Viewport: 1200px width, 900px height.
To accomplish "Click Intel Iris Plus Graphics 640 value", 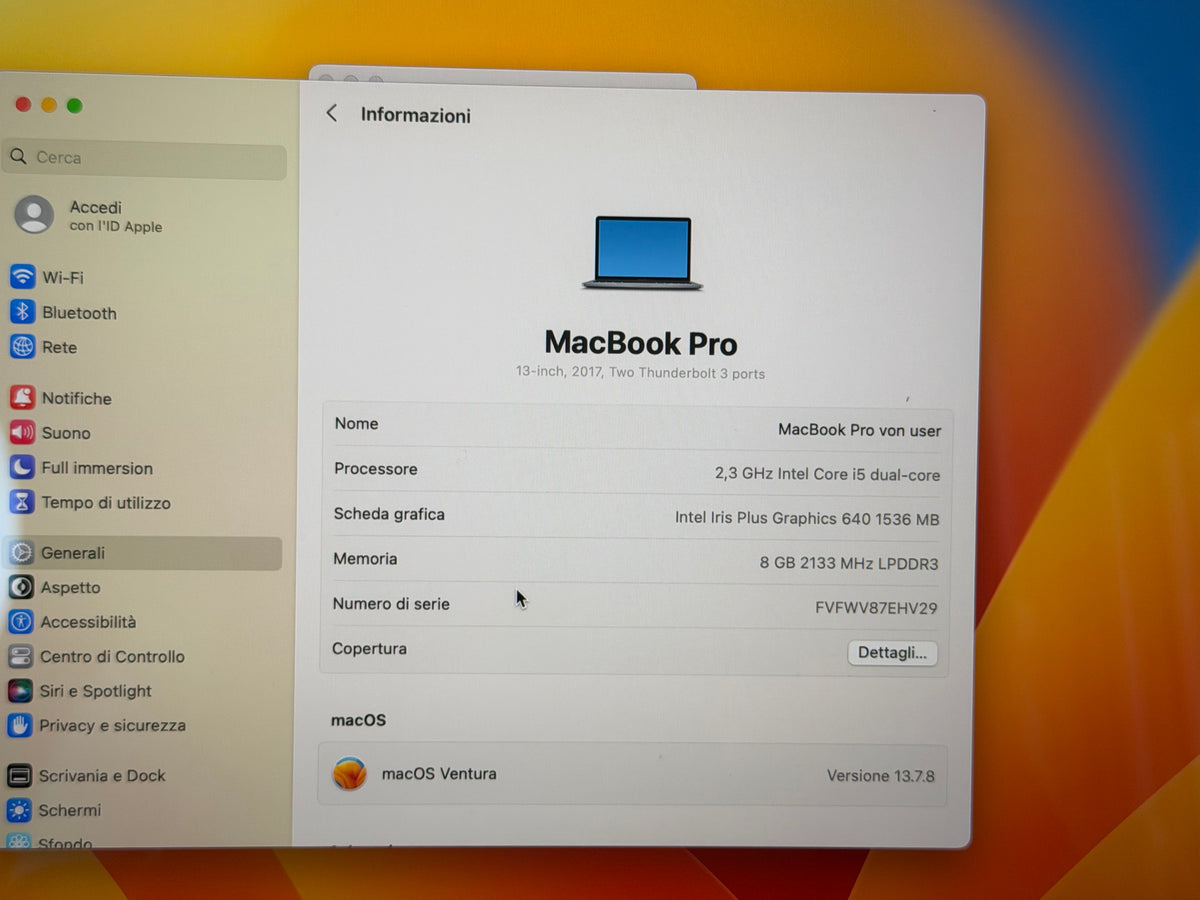I will point(807,519).
